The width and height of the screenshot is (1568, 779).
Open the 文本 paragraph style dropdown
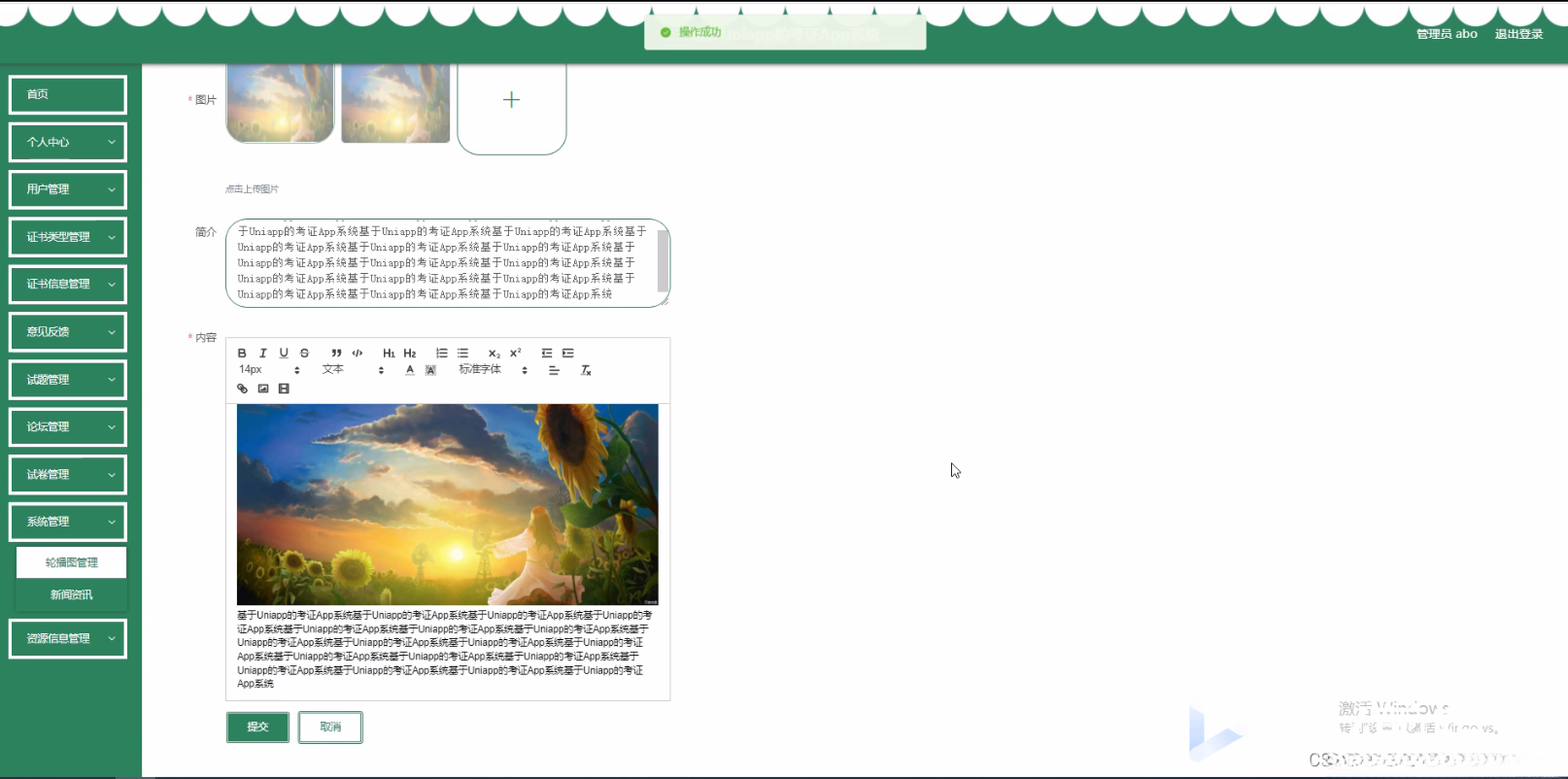click(354, 370)
